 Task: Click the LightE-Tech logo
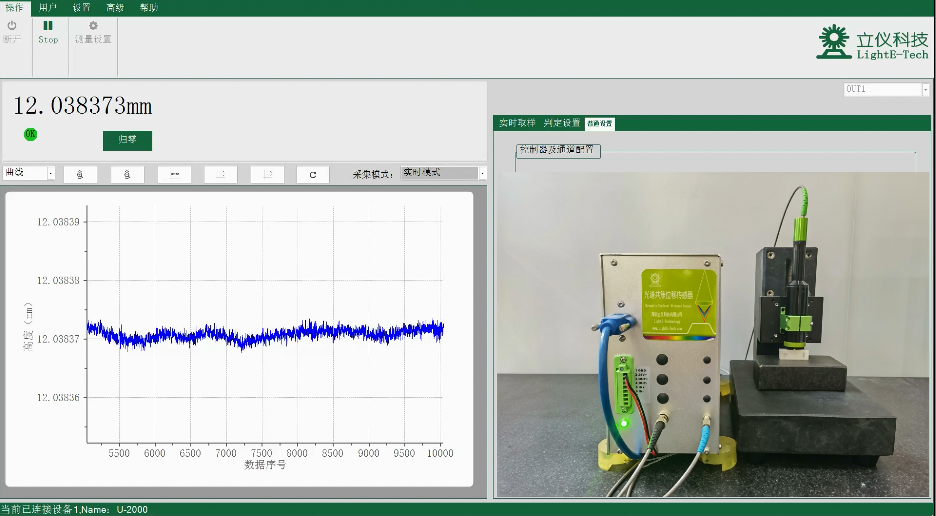(x=872, y=42)
